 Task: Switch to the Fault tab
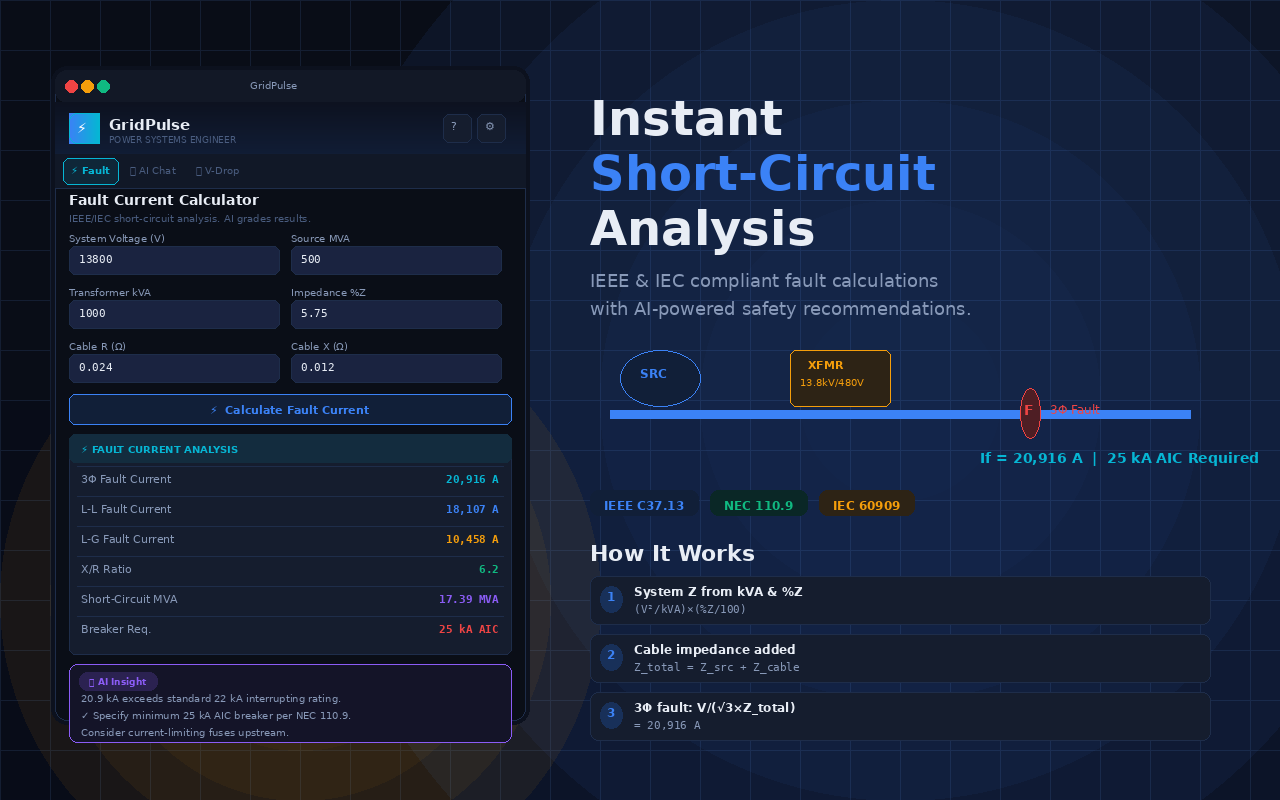[x=91, y=171]
